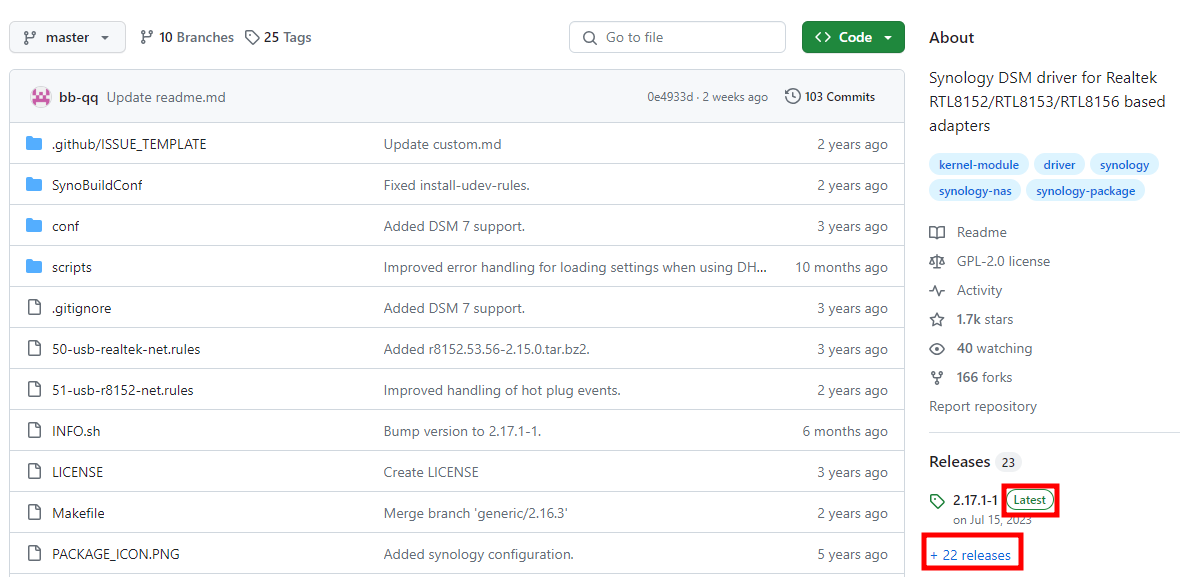Open the PACKAGE_ICON.PNG file
The image size is (1180, 577).
pyautogui.click(x=116, y=554)
